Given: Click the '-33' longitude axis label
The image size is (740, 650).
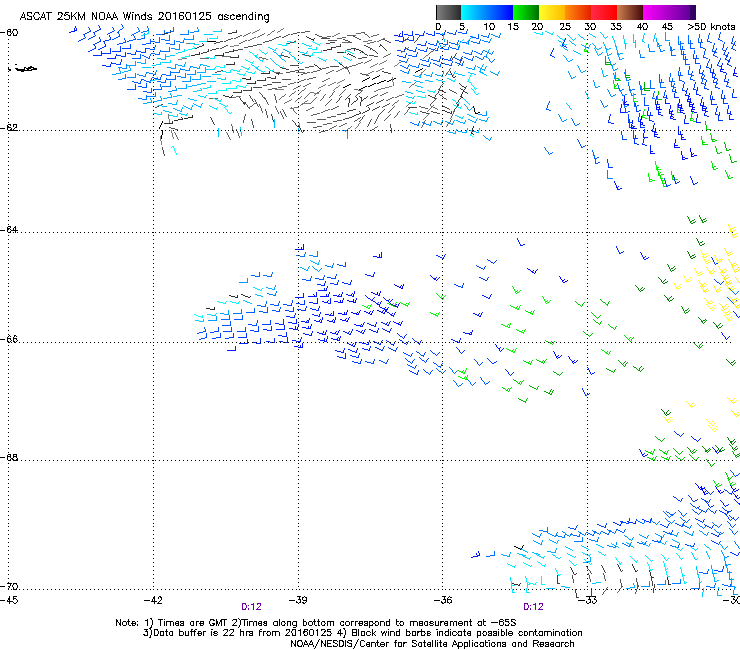Looking at the screenshot, I should (588, 600).
